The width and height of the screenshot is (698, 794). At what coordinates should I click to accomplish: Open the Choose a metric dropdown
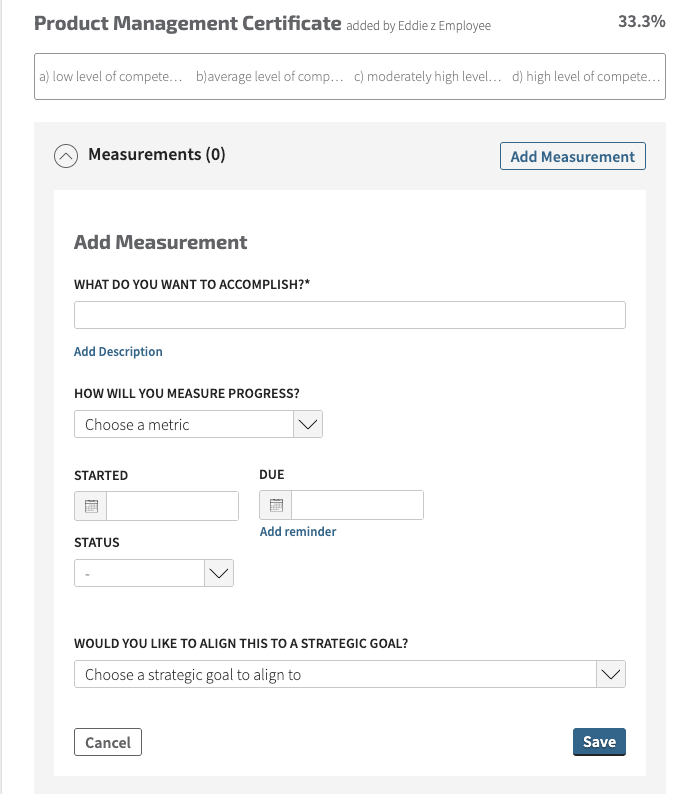click(198, 424)
